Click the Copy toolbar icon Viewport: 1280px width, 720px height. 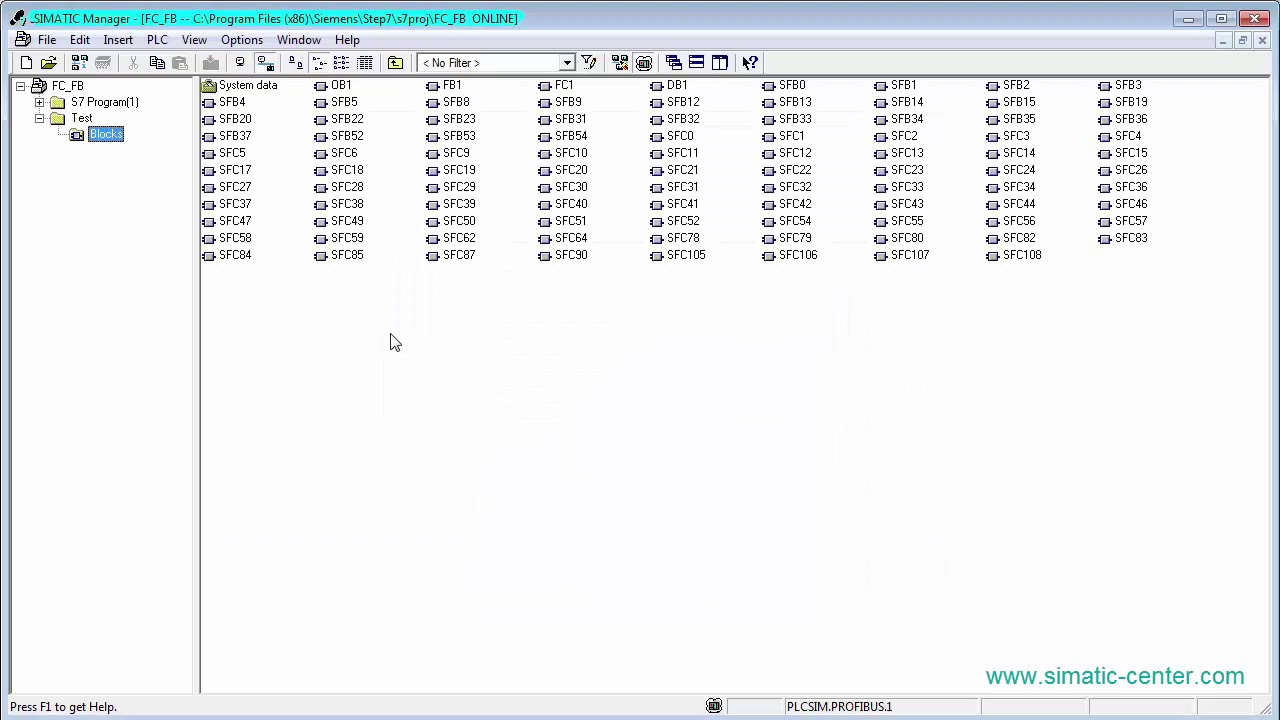tap(157, 63)
